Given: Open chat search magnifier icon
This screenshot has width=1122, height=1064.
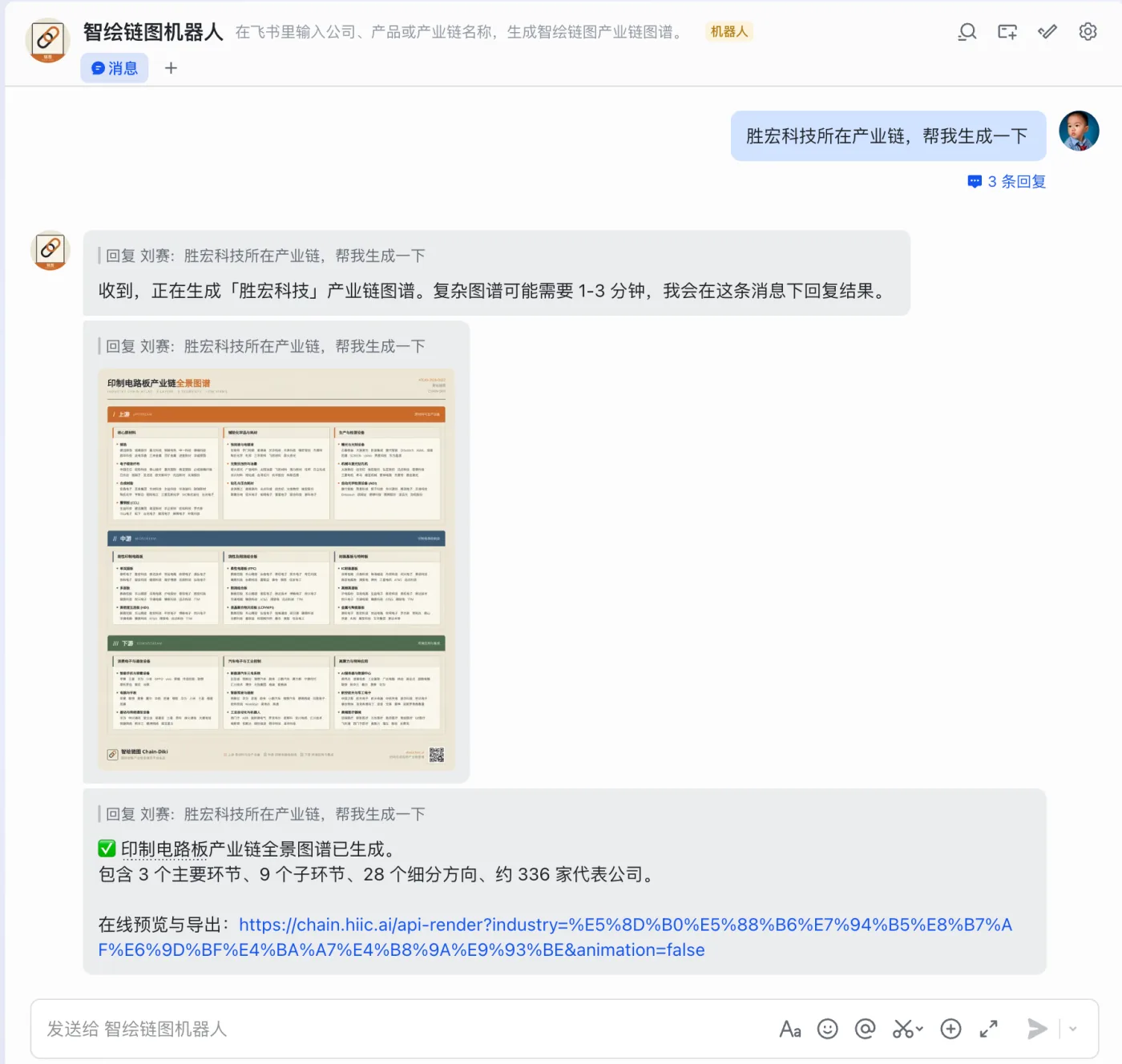Looking at the screenshot, I should [967, 32].
